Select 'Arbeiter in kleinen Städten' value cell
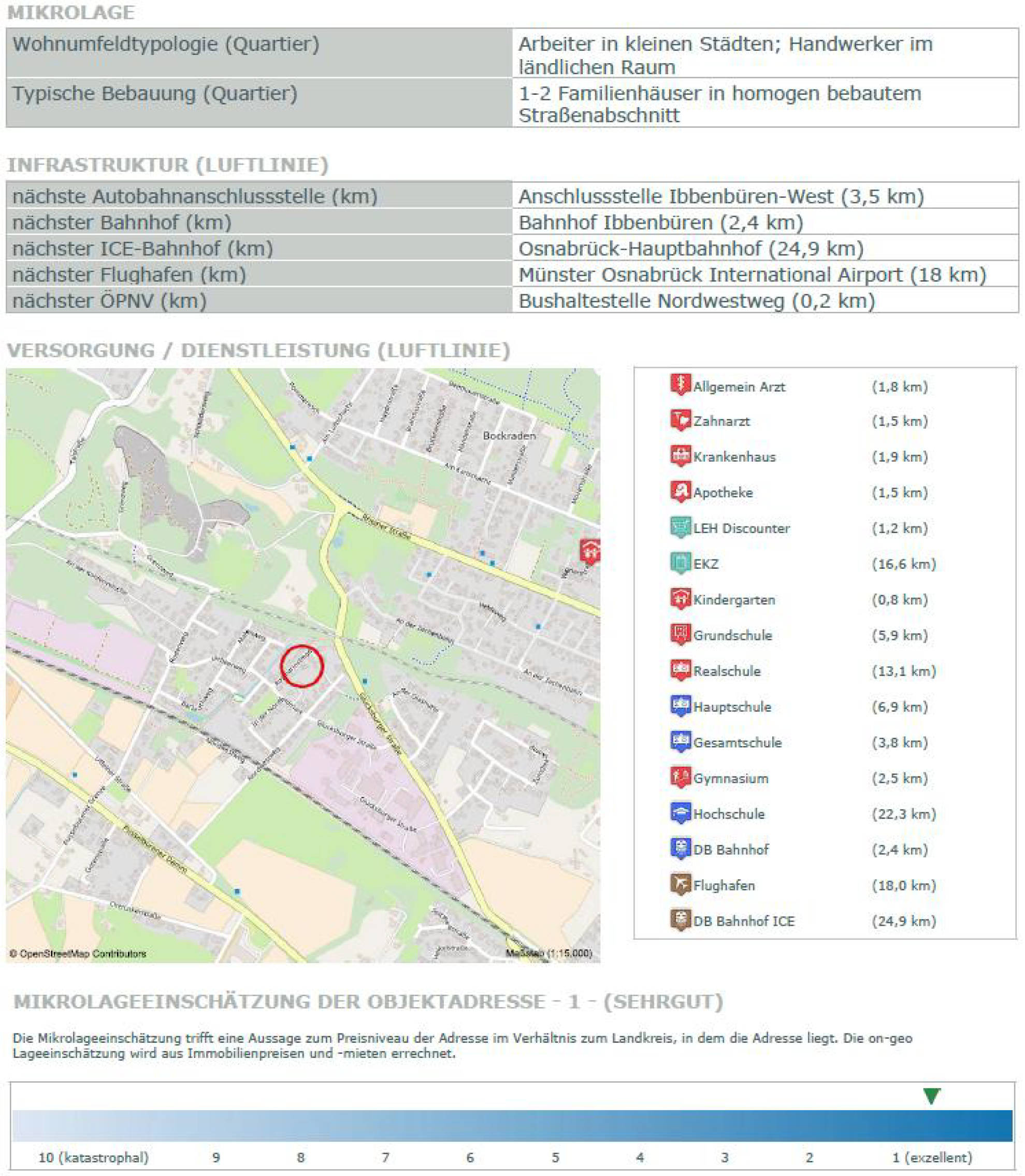The image size is (1025, 1176). click(x=766, y=53)
